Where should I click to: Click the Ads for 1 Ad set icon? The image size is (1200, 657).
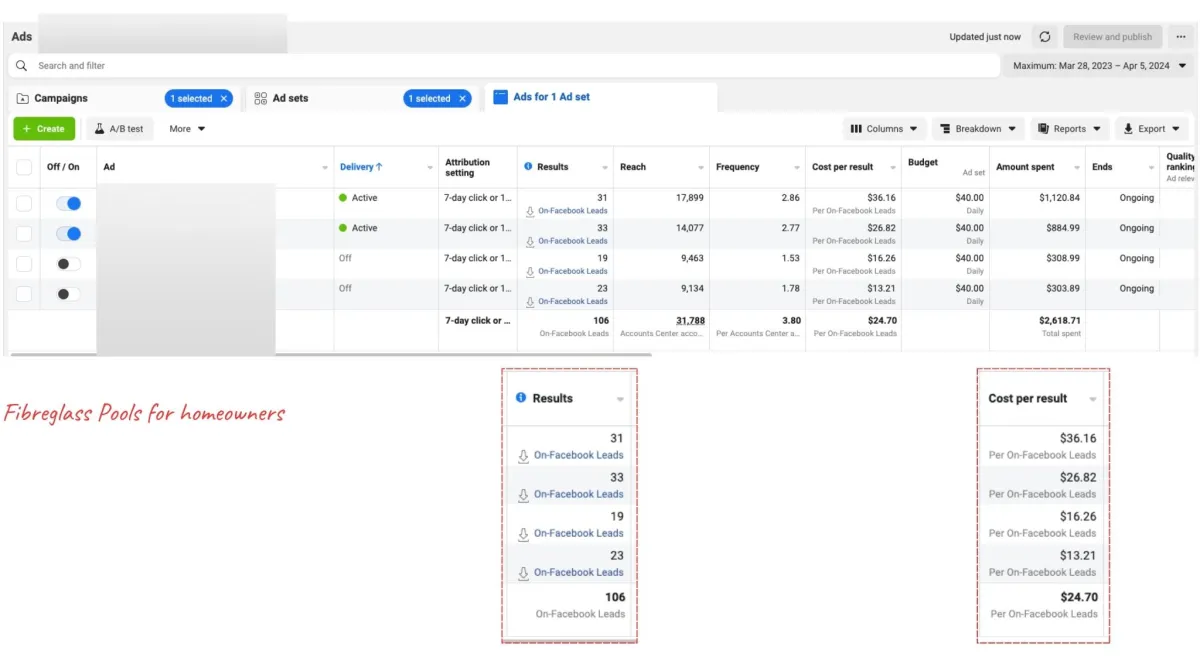click(501, 97)
